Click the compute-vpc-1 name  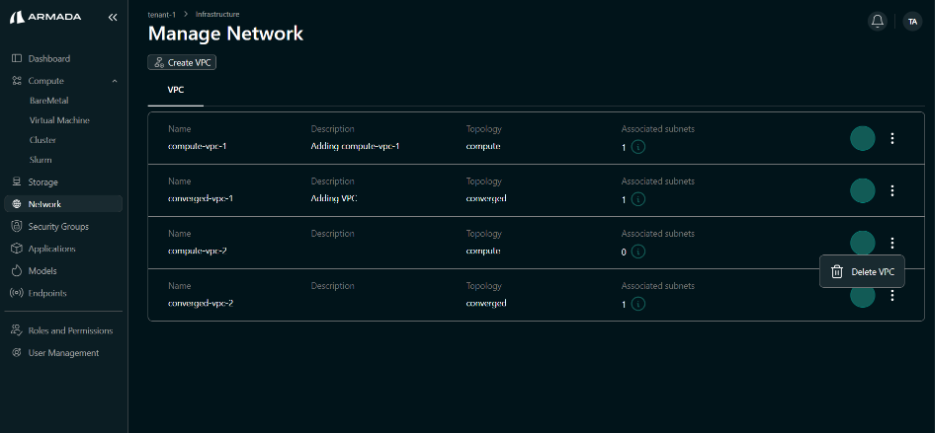[197, 146]
